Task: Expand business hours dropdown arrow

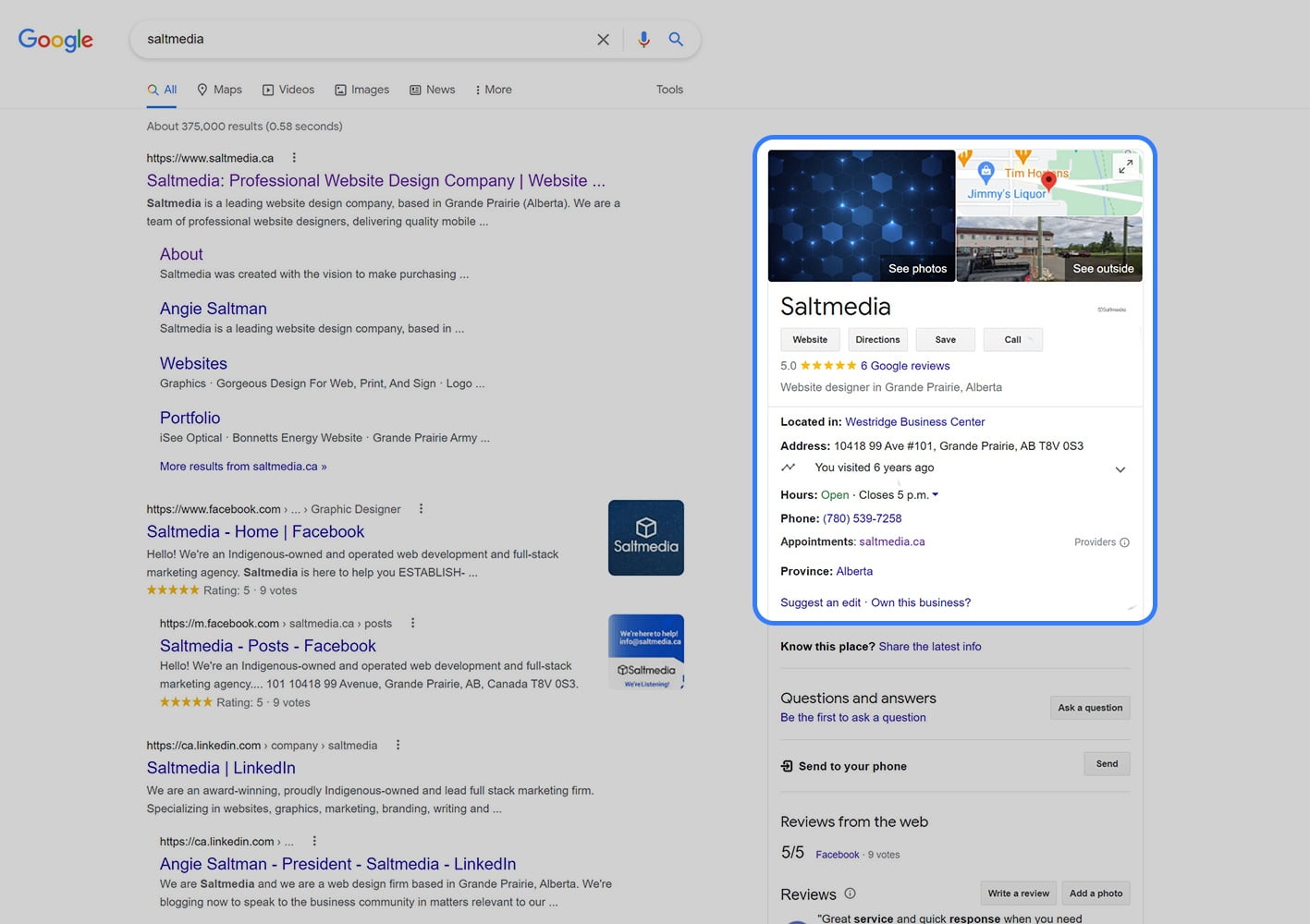Action: tap(935, 495)
